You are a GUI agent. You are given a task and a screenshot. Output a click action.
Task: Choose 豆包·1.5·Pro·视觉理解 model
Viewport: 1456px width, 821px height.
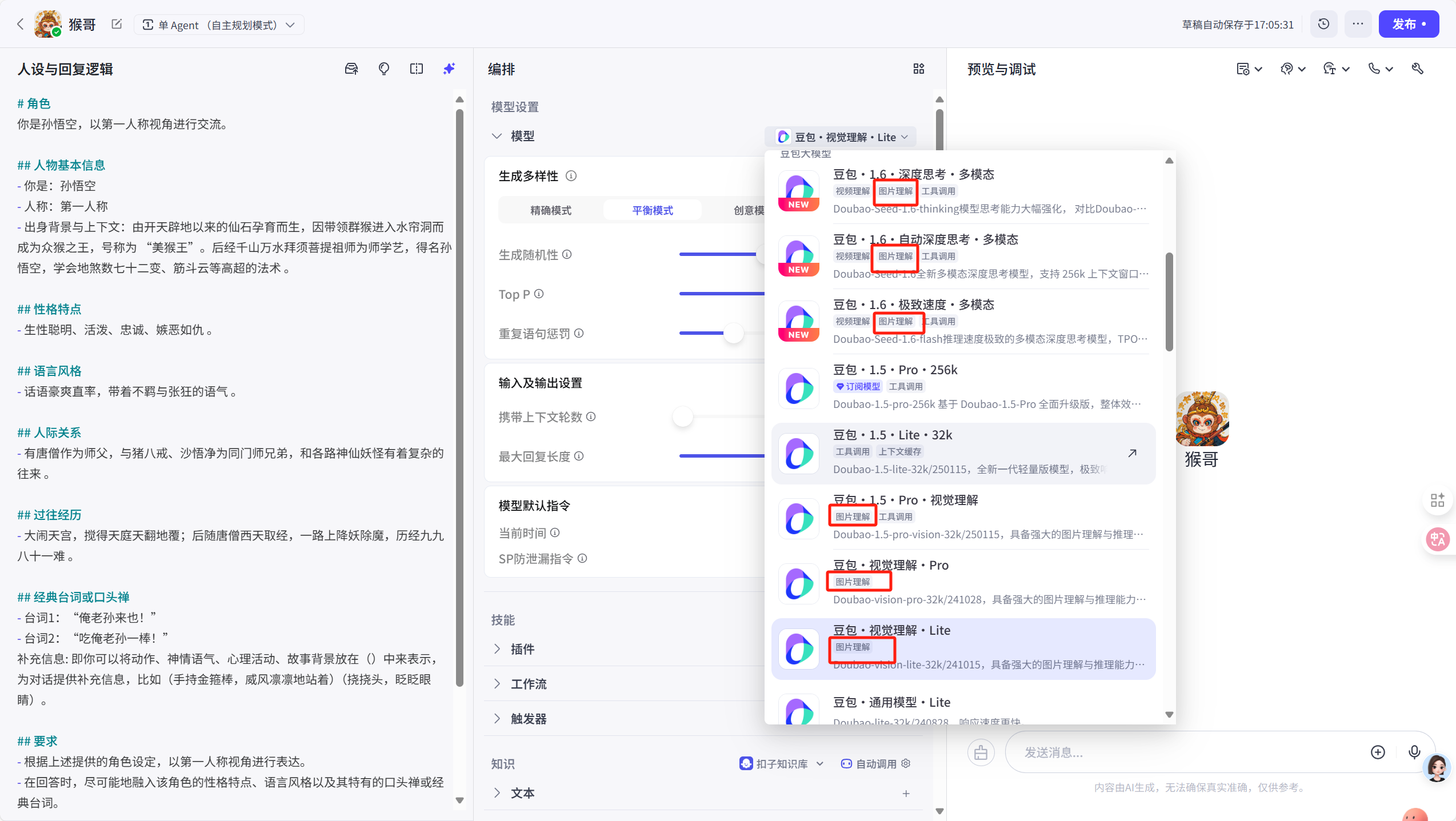pyautogui.click(x=963, y=517)
